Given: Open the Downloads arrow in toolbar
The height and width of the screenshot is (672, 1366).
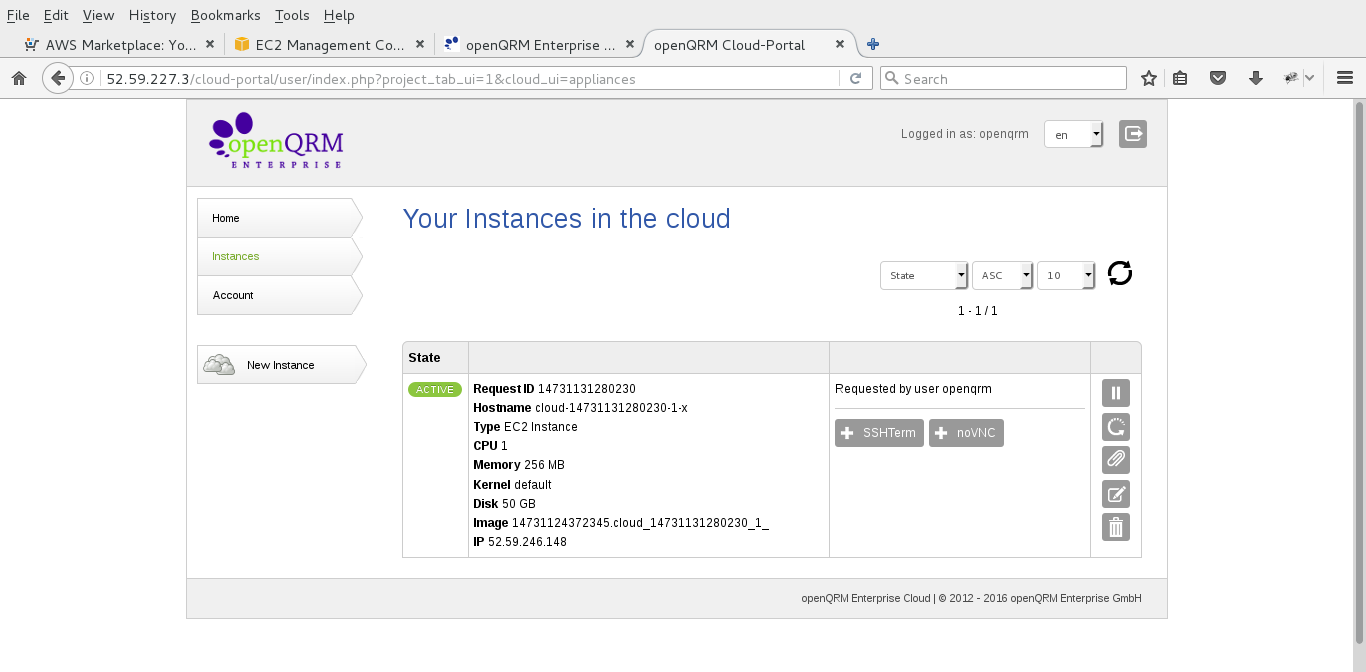Looking at the screenshot, I should click(1256, 78).
